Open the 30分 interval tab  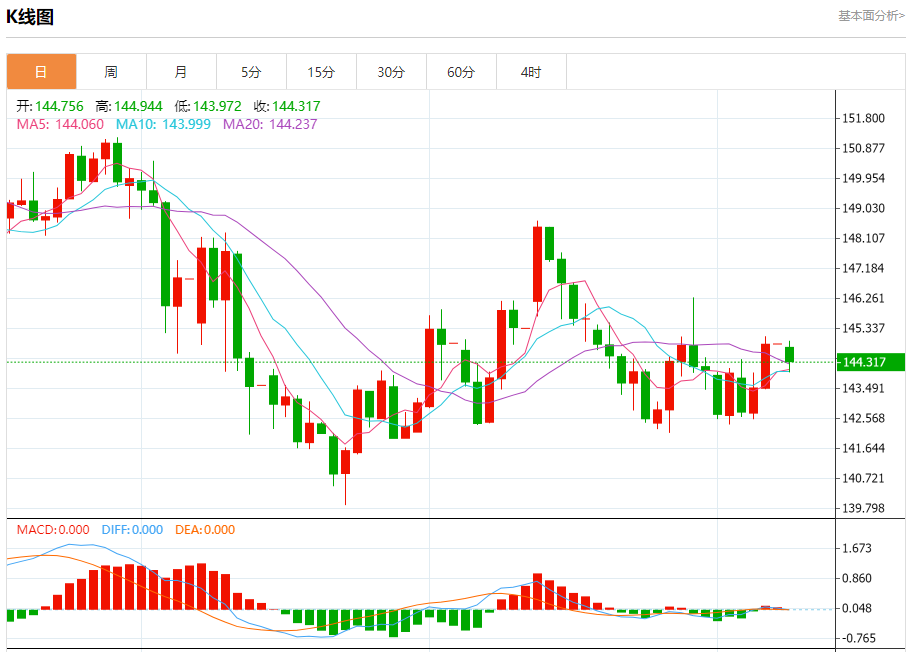391,72
